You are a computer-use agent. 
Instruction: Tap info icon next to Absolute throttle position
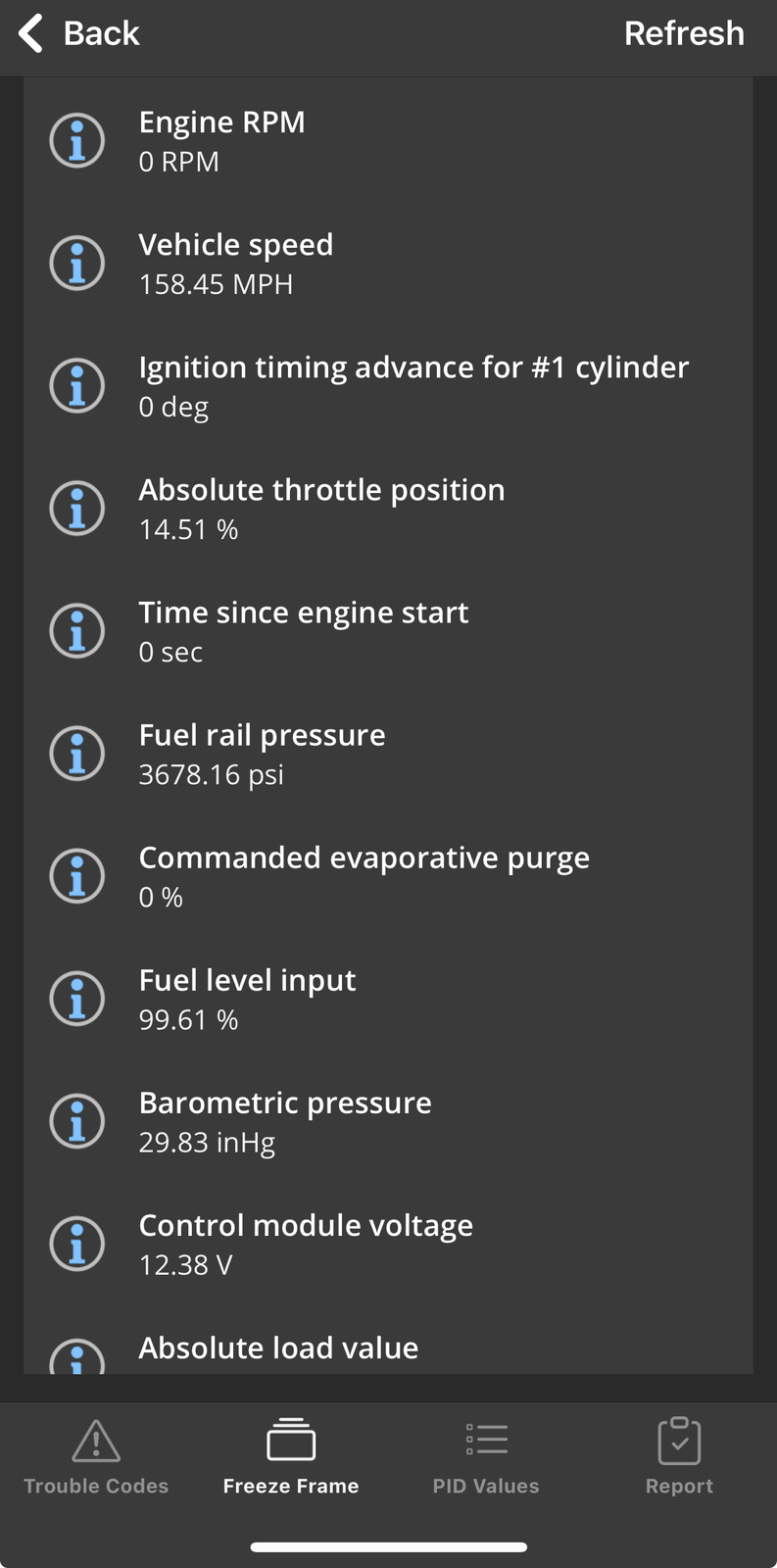tap(77, 508)
